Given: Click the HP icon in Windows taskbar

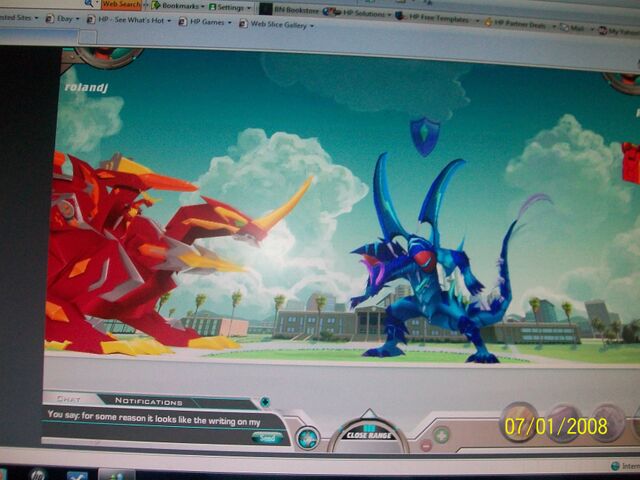Looking at the screenshot, I should pyautogui.click(x=36, y=474).
